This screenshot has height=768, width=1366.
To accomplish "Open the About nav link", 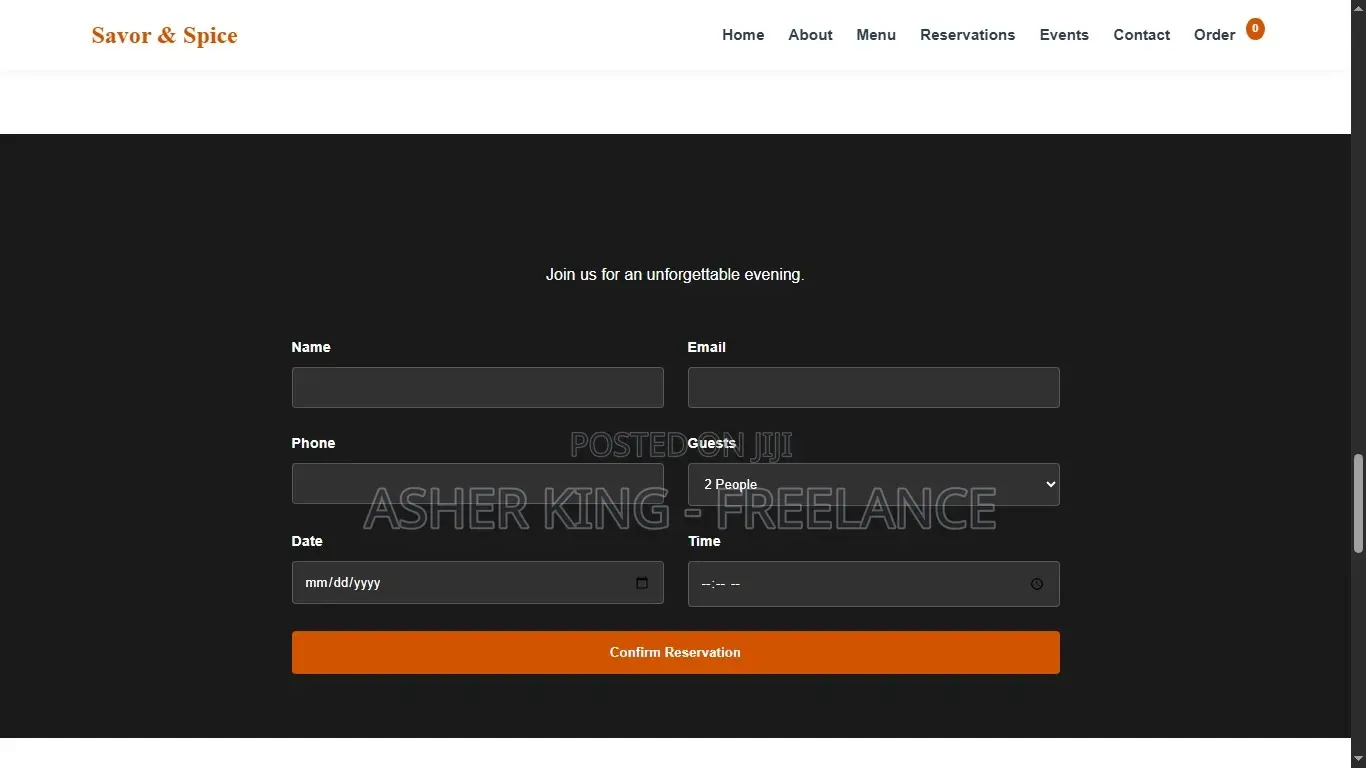I will tap(810, 35).
